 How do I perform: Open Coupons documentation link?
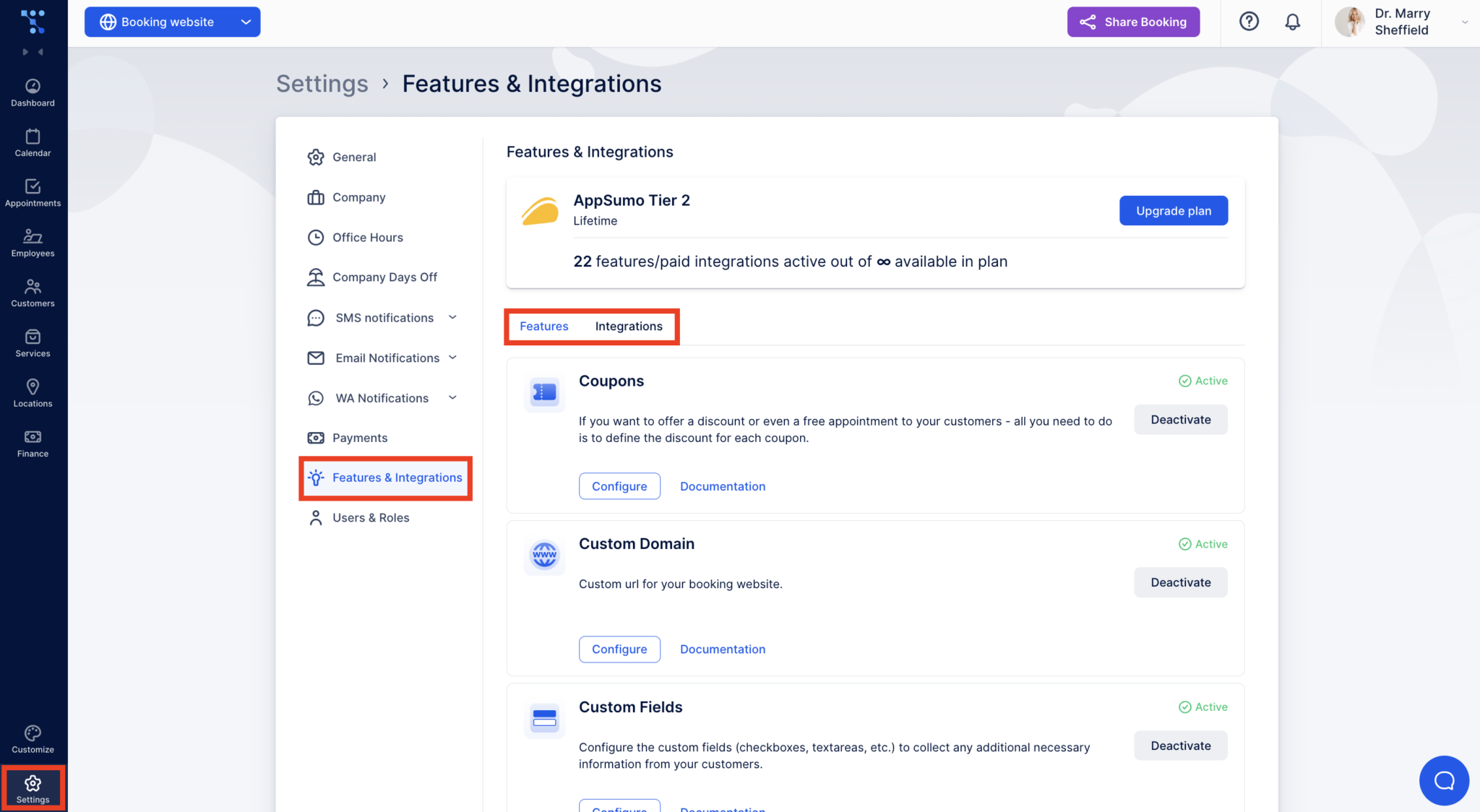tap(723, 485)
